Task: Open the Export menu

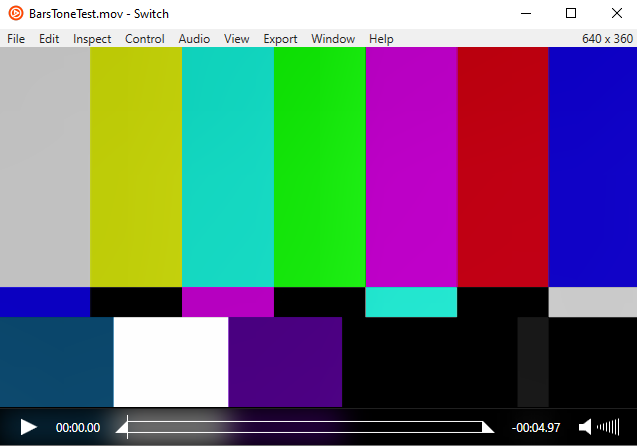Action: click(x=280, y=39)
